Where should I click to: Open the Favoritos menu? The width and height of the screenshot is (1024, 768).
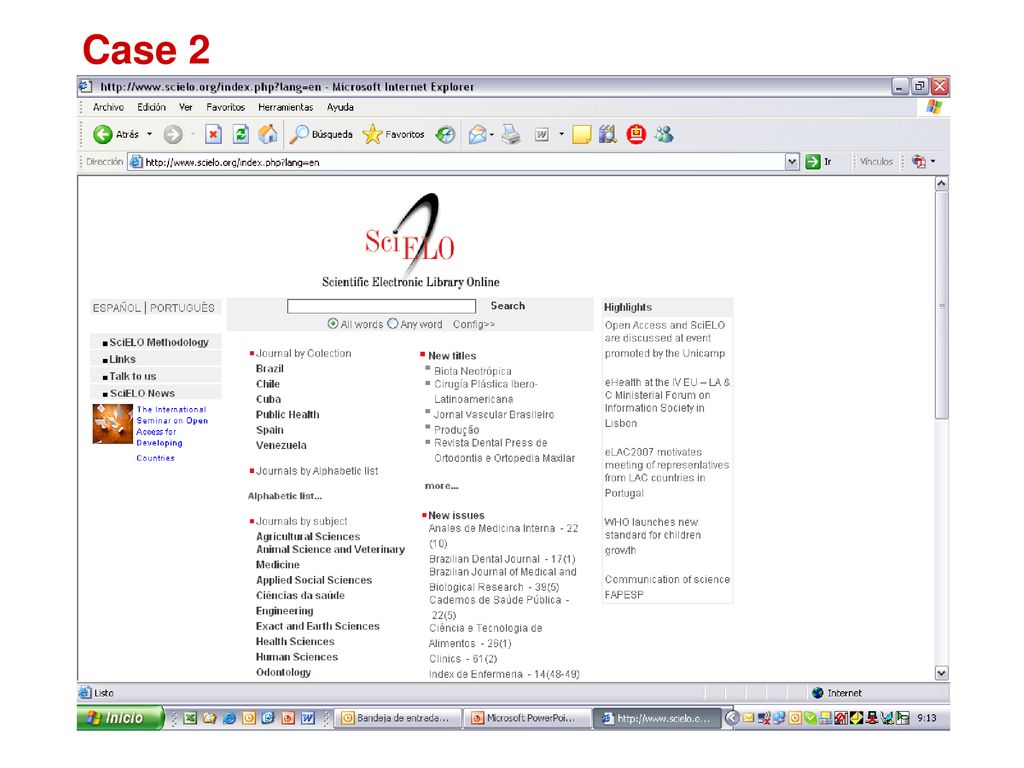[225, 107]
